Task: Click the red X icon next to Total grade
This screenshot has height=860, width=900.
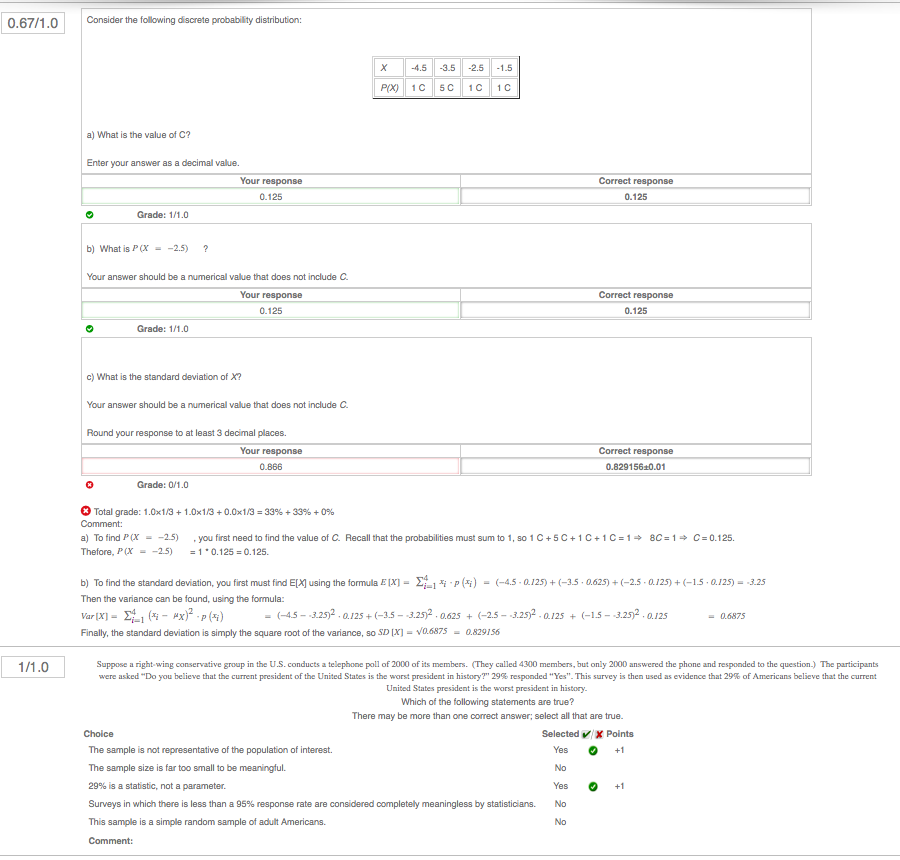Action: (86, 511)
